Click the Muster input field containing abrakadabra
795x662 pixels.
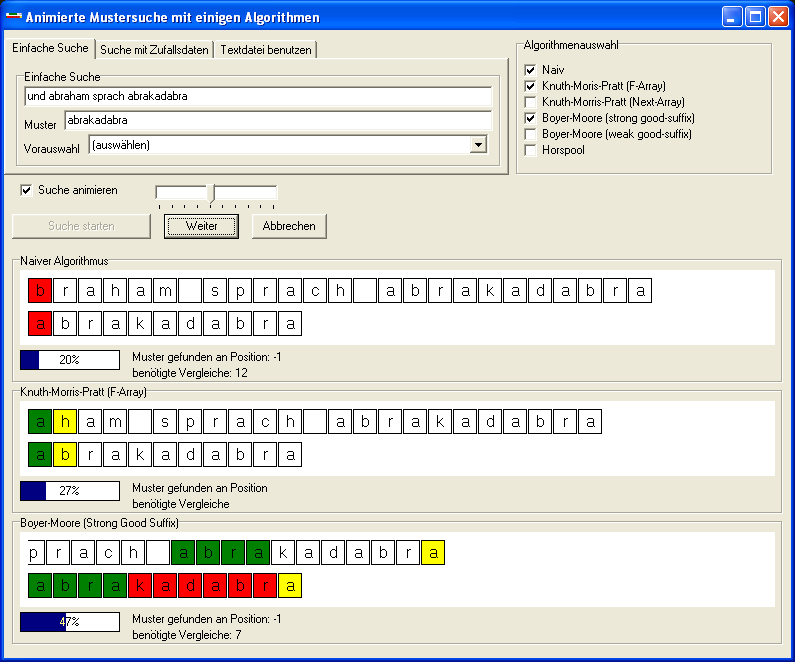[x=278, y=120]
